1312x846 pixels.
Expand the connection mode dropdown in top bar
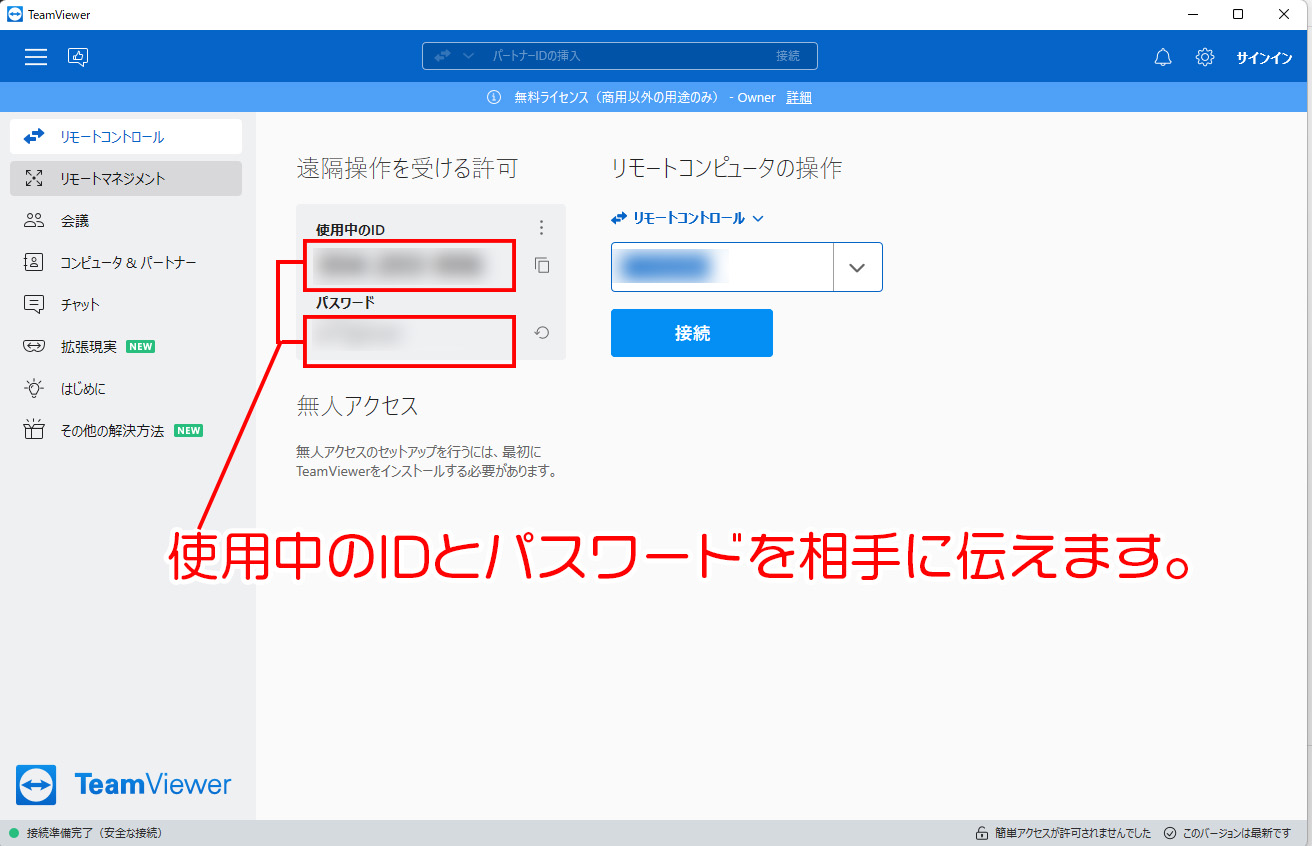[x=469, y=56]
